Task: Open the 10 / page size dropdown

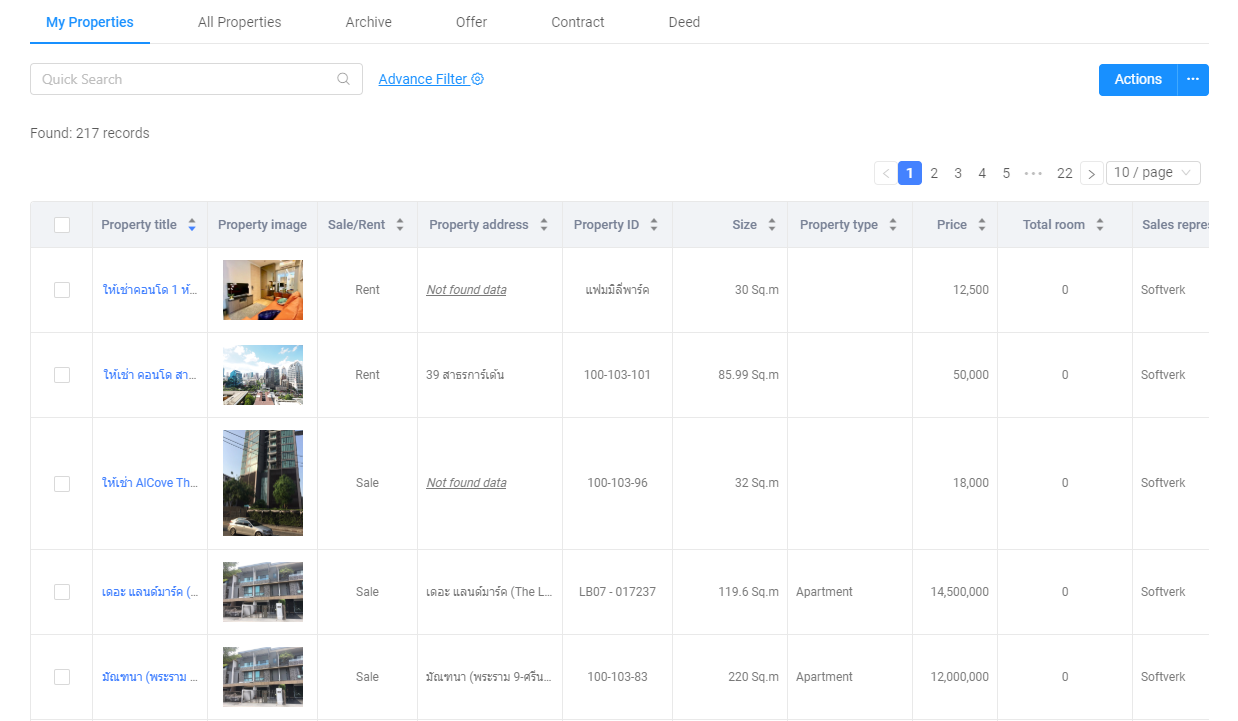Action: pos(1153,173)
